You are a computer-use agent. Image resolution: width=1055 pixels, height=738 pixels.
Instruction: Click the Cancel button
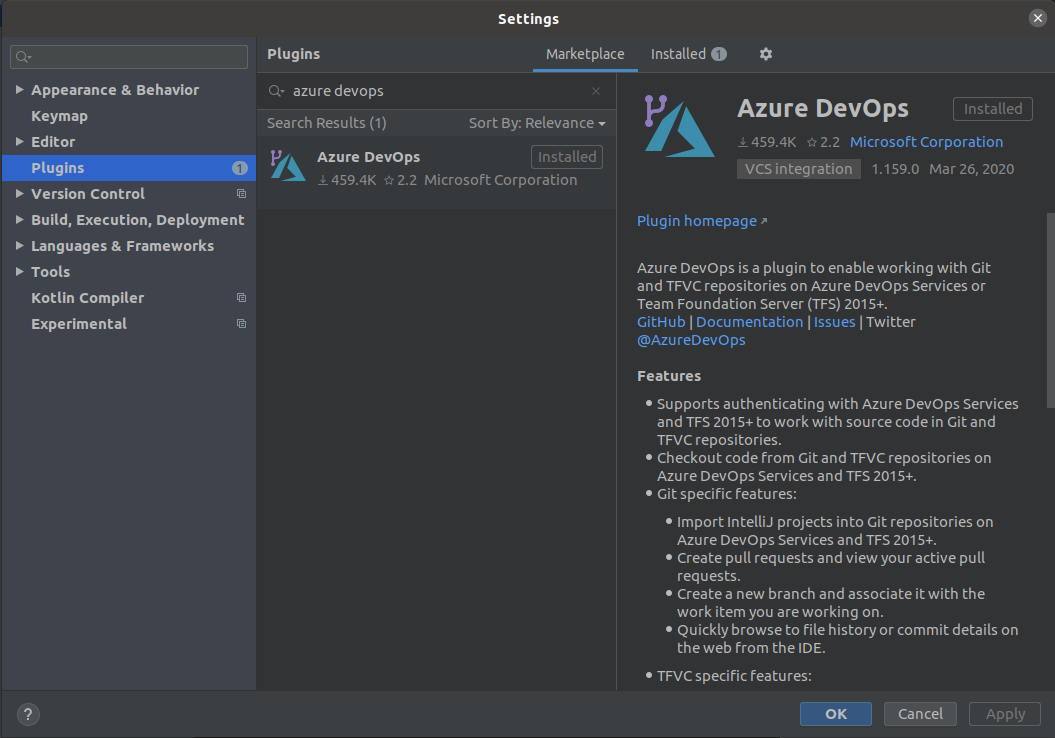[920, 714]
